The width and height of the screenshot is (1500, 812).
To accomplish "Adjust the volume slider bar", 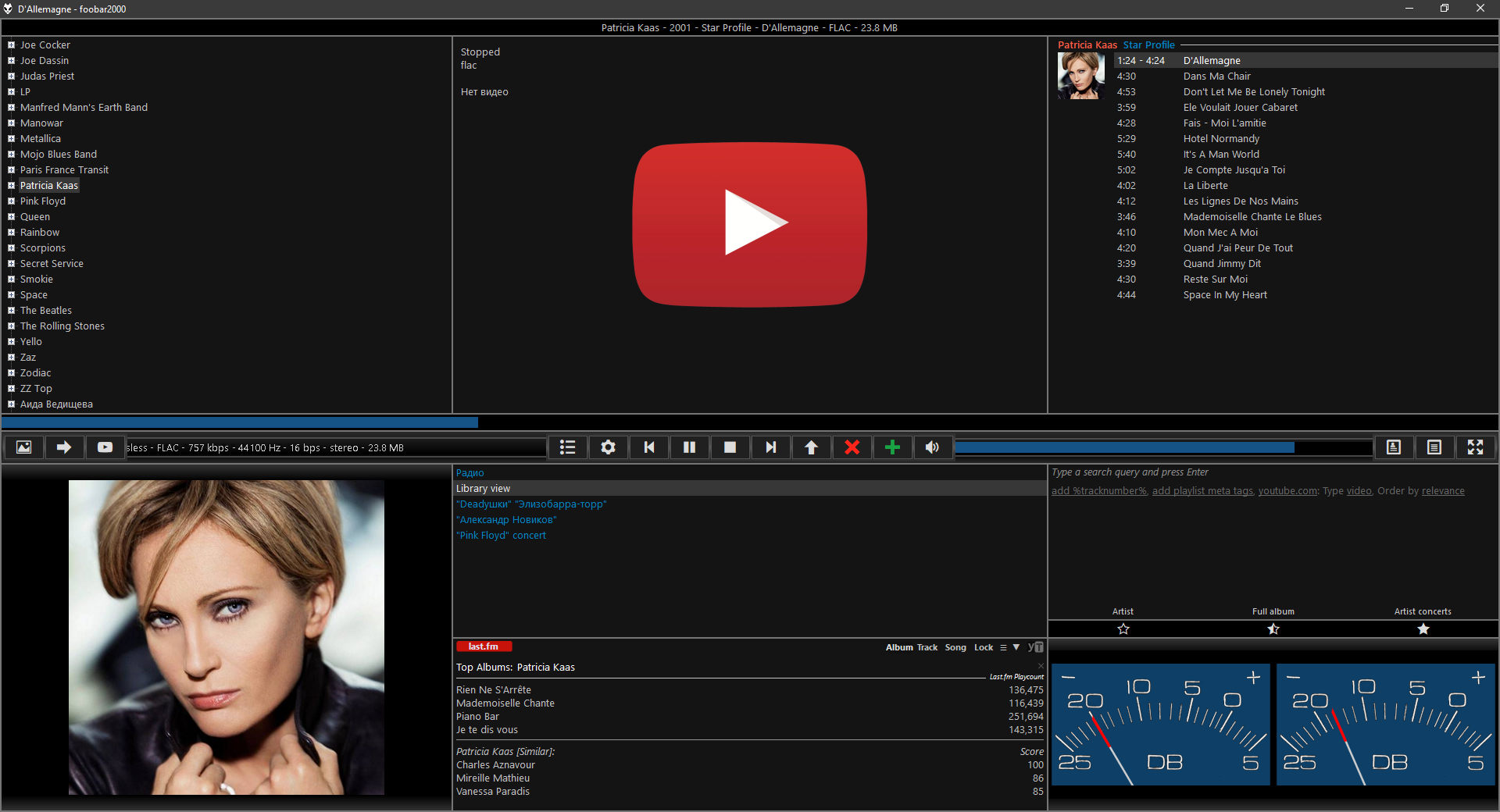I will click(x=1162, y=447).
